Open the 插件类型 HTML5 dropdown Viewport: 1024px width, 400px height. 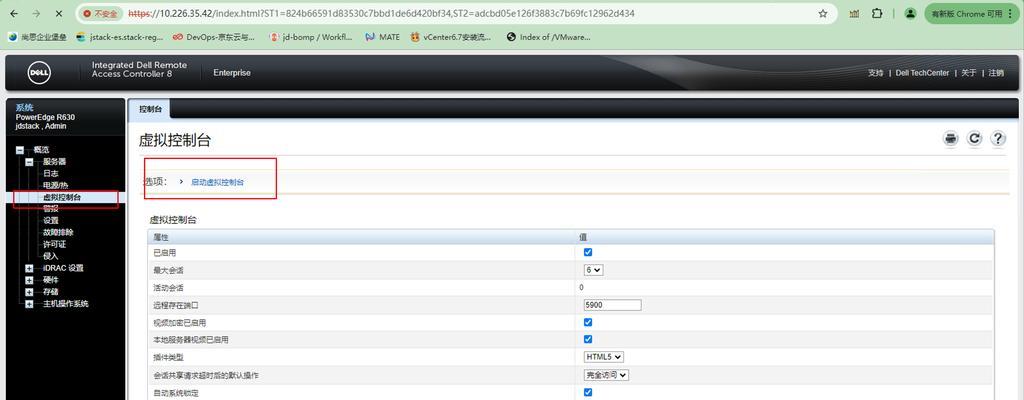pos(604,357)
